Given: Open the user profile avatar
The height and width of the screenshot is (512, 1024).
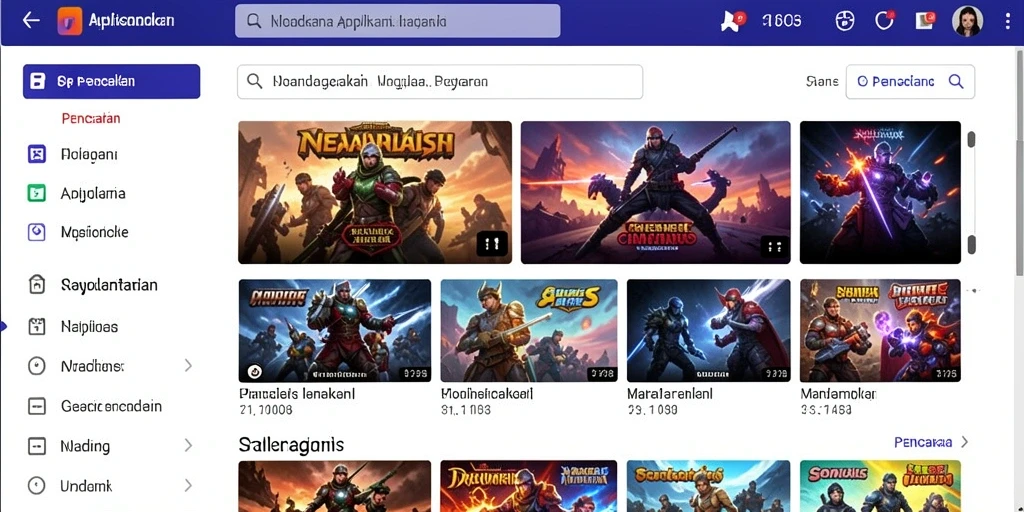Looking at the screenshot, I should click(x=967, y=21).
